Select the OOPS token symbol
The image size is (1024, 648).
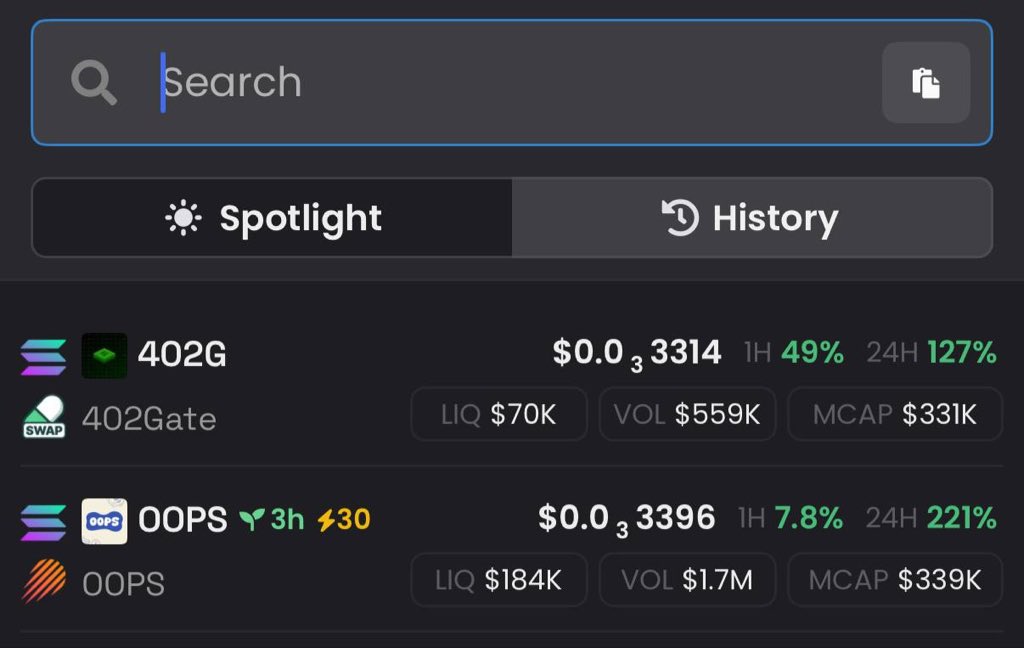[183, 520]
